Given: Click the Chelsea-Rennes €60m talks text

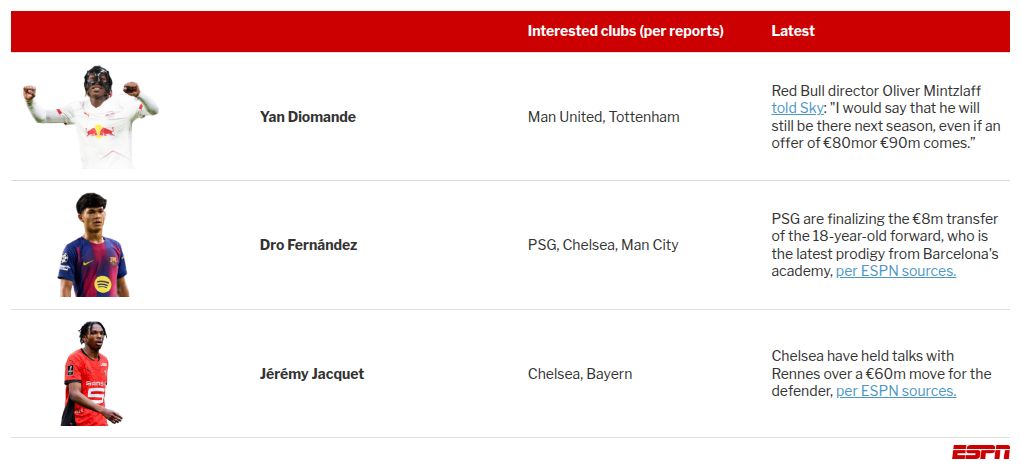Looking at the screenshot, I should tap(880, 365).
